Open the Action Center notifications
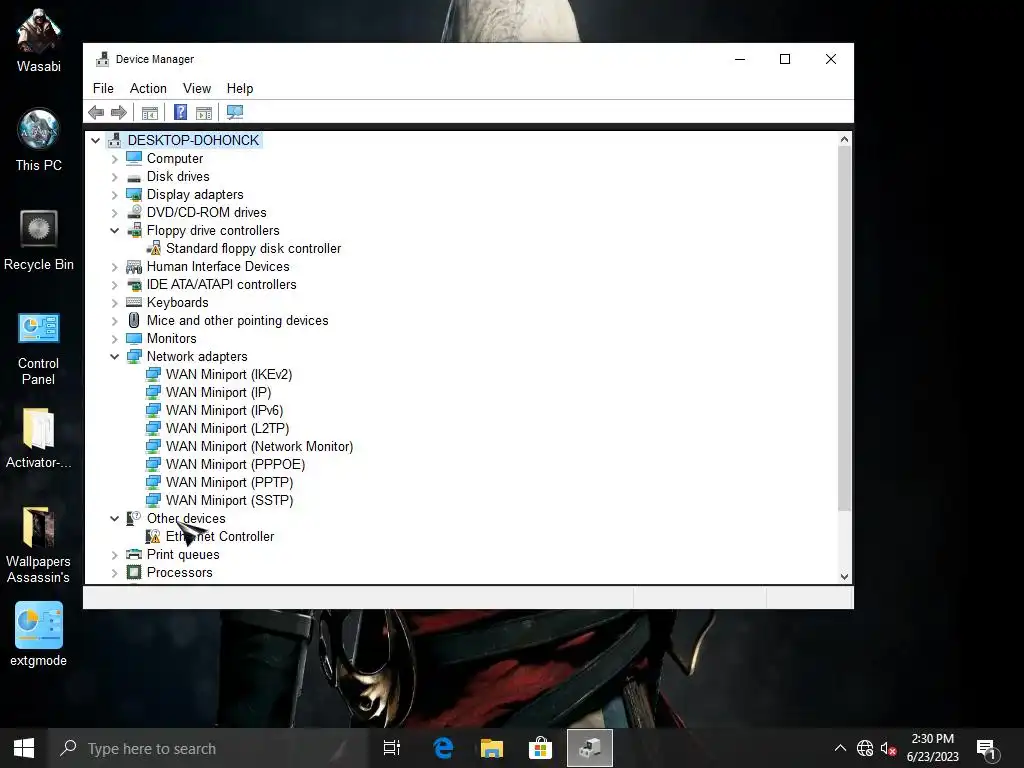This screenshot has width=1024, height=768. tap(987, 748)
